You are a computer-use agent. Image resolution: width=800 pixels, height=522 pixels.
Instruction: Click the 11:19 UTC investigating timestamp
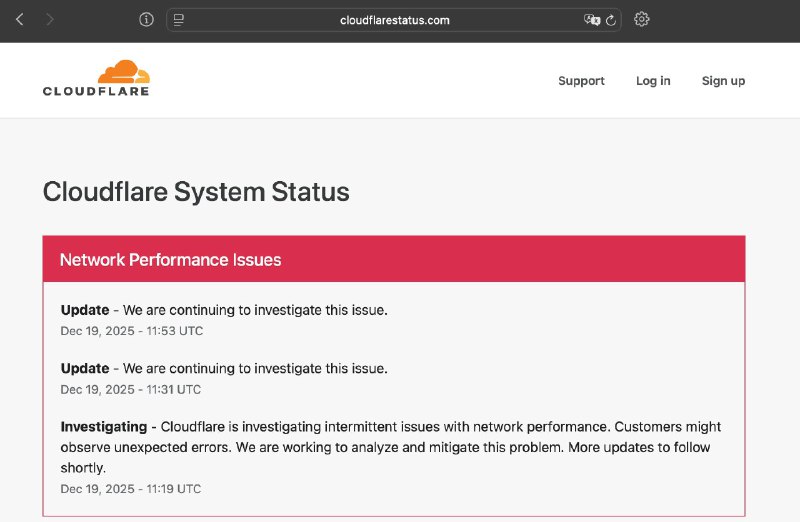tap(131, 489)
